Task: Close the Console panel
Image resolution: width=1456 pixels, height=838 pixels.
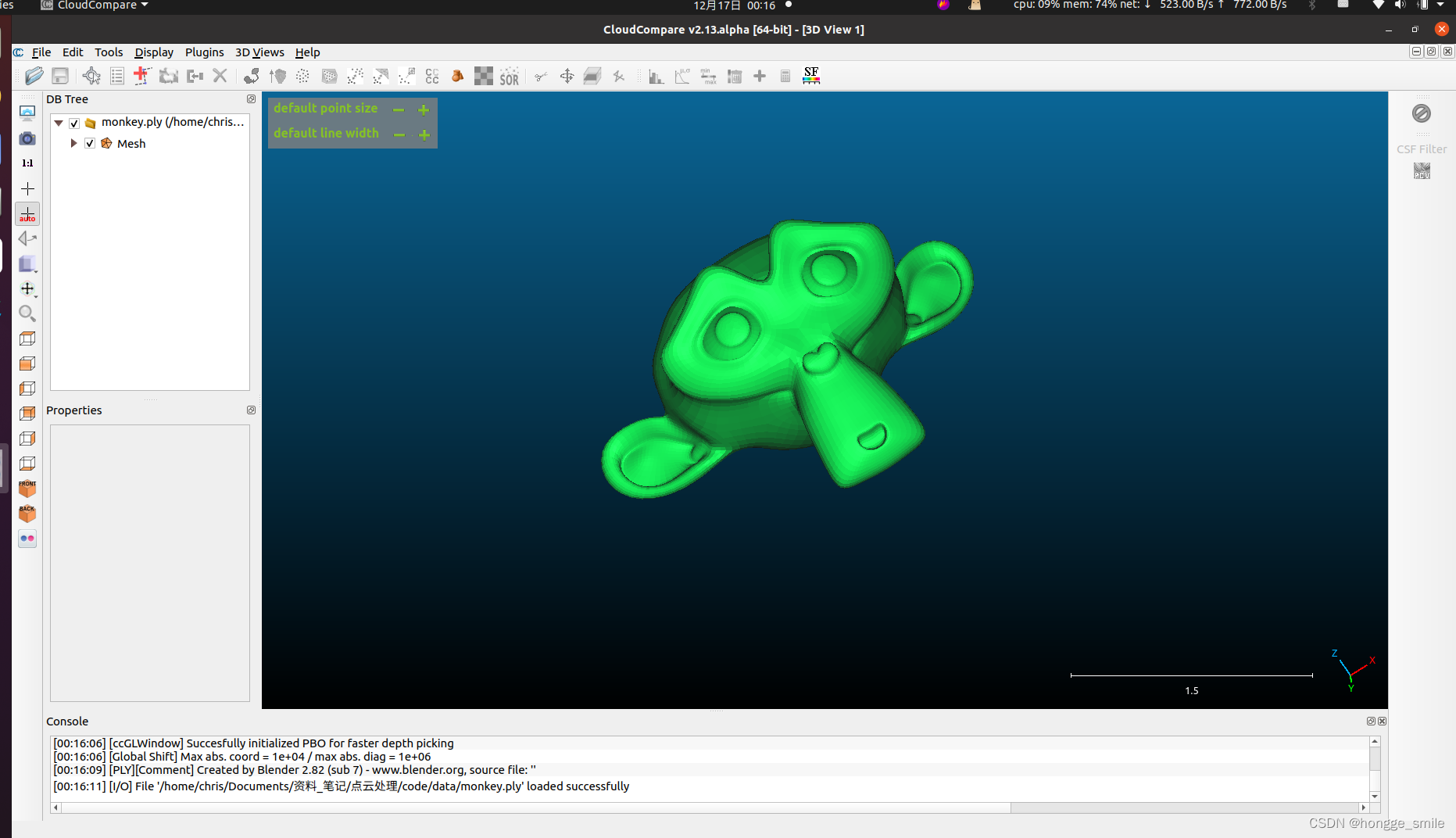Action: [1382, 721]
